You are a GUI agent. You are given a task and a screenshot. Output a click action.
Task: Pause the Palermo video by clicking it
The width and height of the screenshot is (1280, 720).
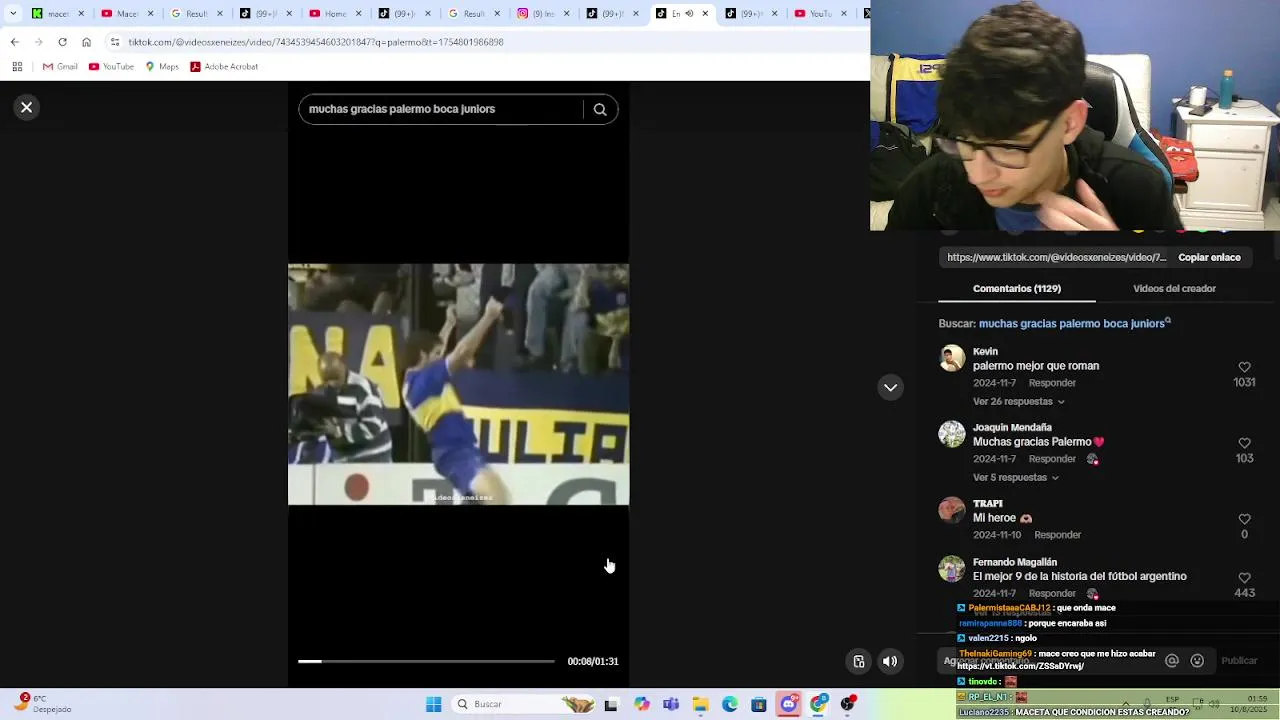(x=458, y=384)
